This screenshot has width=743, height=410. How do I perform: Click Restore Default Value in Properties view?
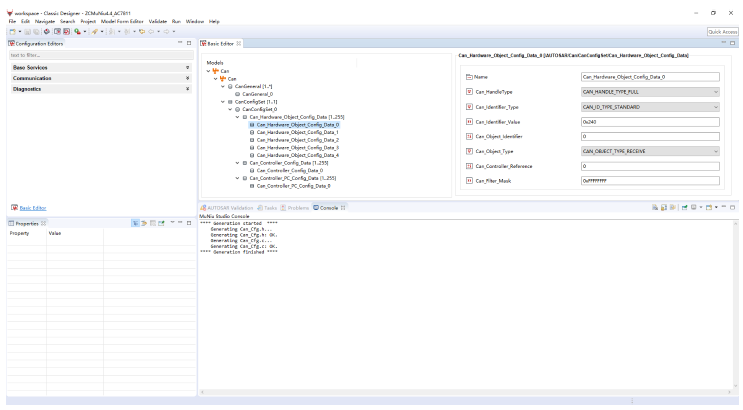pyautogui.click(x=153, y=223)
